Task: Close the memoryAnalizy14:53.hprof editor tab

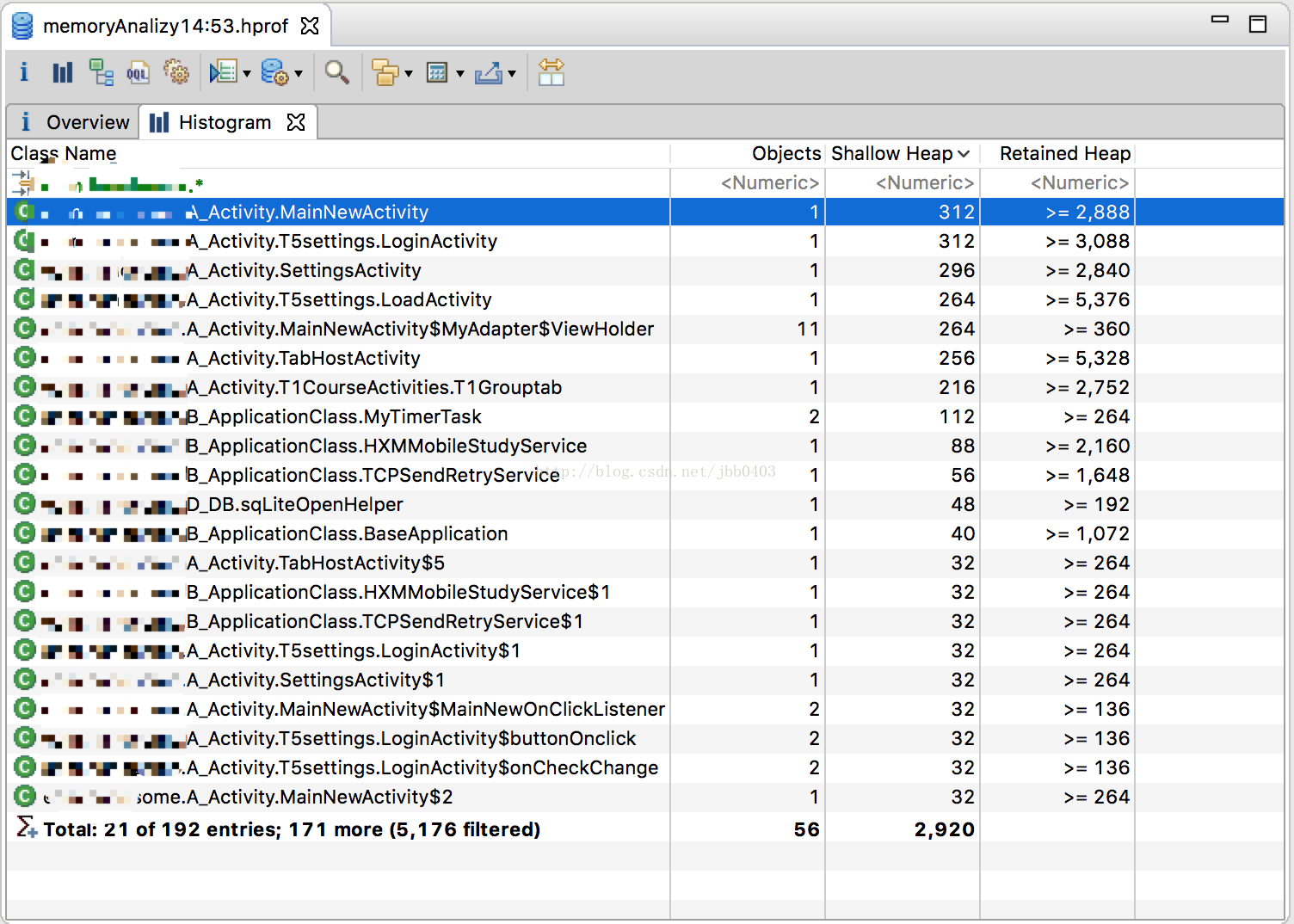Action: pyautogui.click(x=310, y=26)
